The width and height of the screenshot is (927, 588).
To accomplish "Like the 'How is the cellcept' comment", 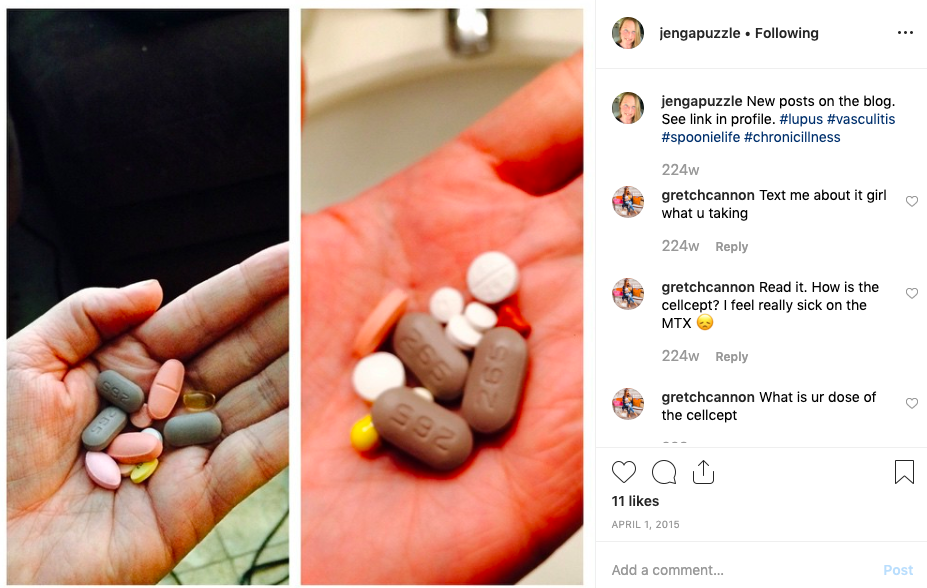I will pos(912,293).
